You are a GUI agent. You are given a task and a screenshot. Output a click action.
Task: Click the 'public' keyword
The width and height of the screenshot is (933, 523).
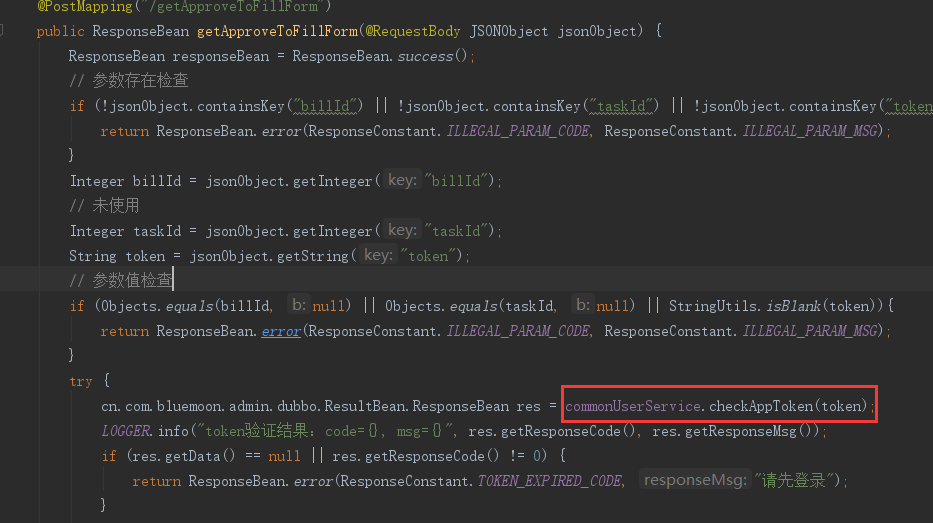pos(60,31)
